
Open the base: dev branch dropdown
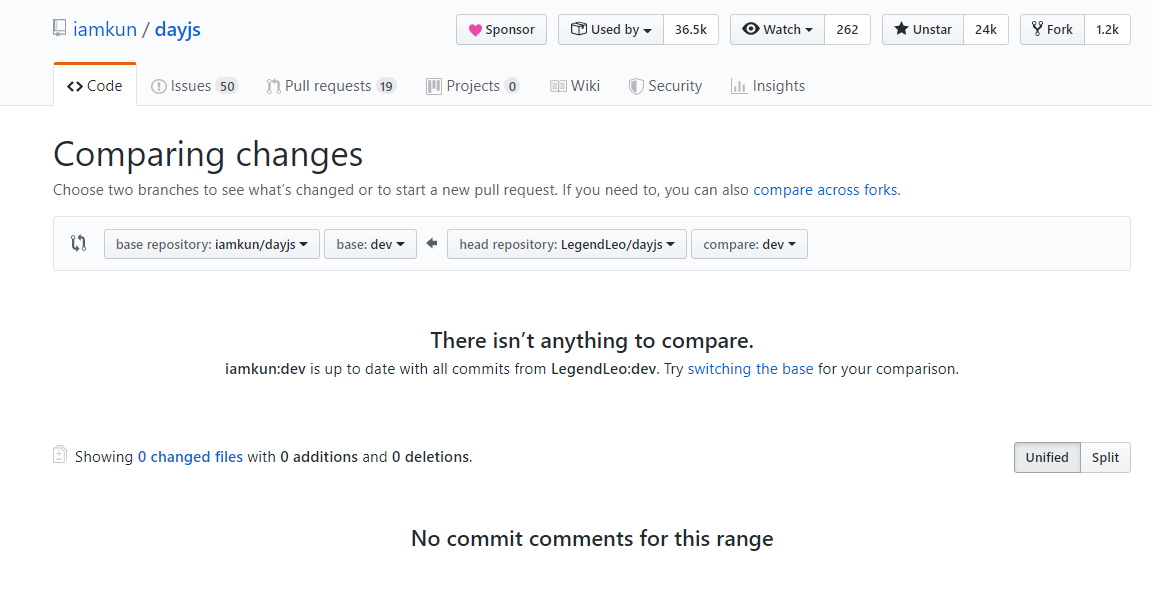click(371, 244)
